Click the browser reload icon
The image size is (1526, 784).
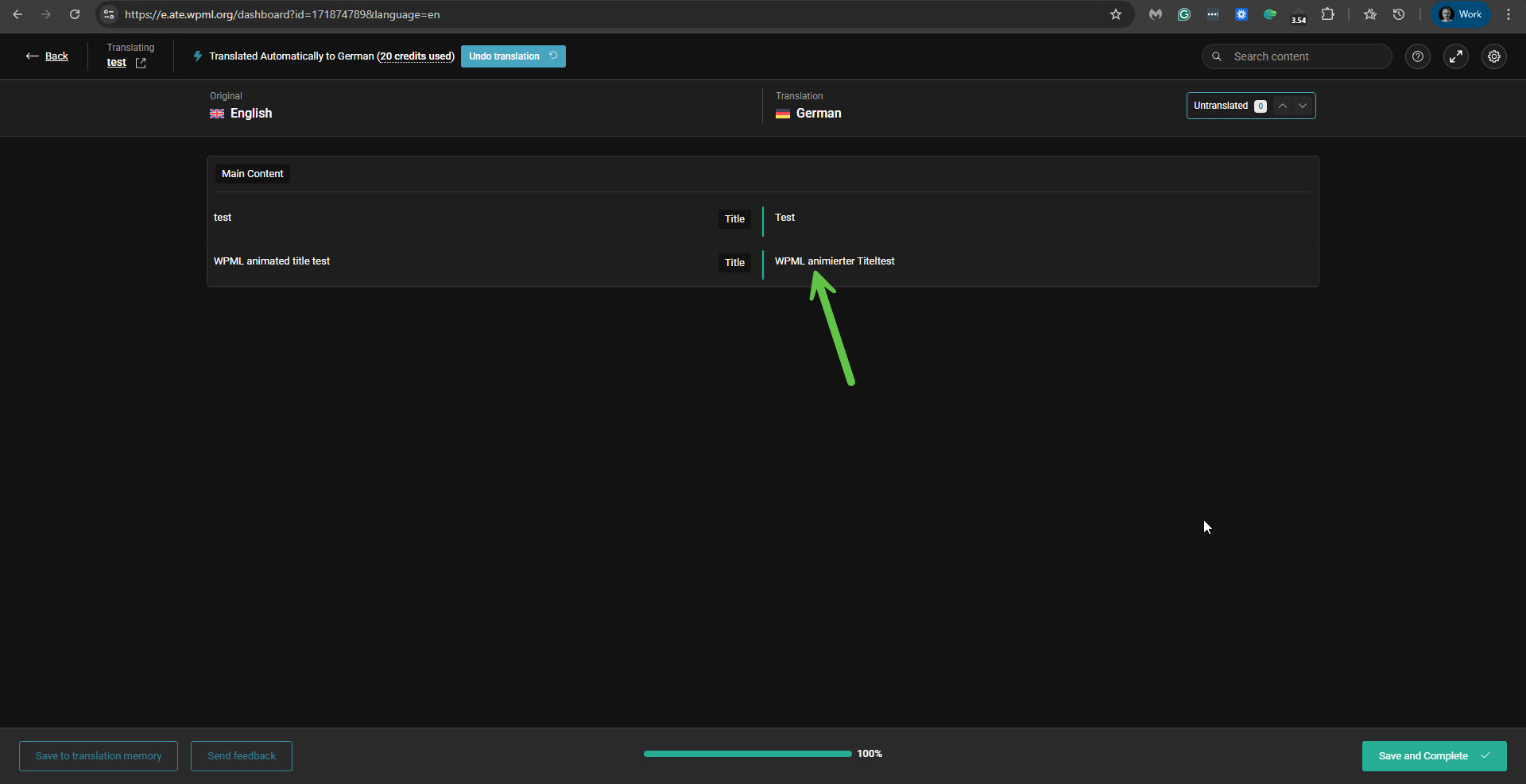[x=75, y=14]
